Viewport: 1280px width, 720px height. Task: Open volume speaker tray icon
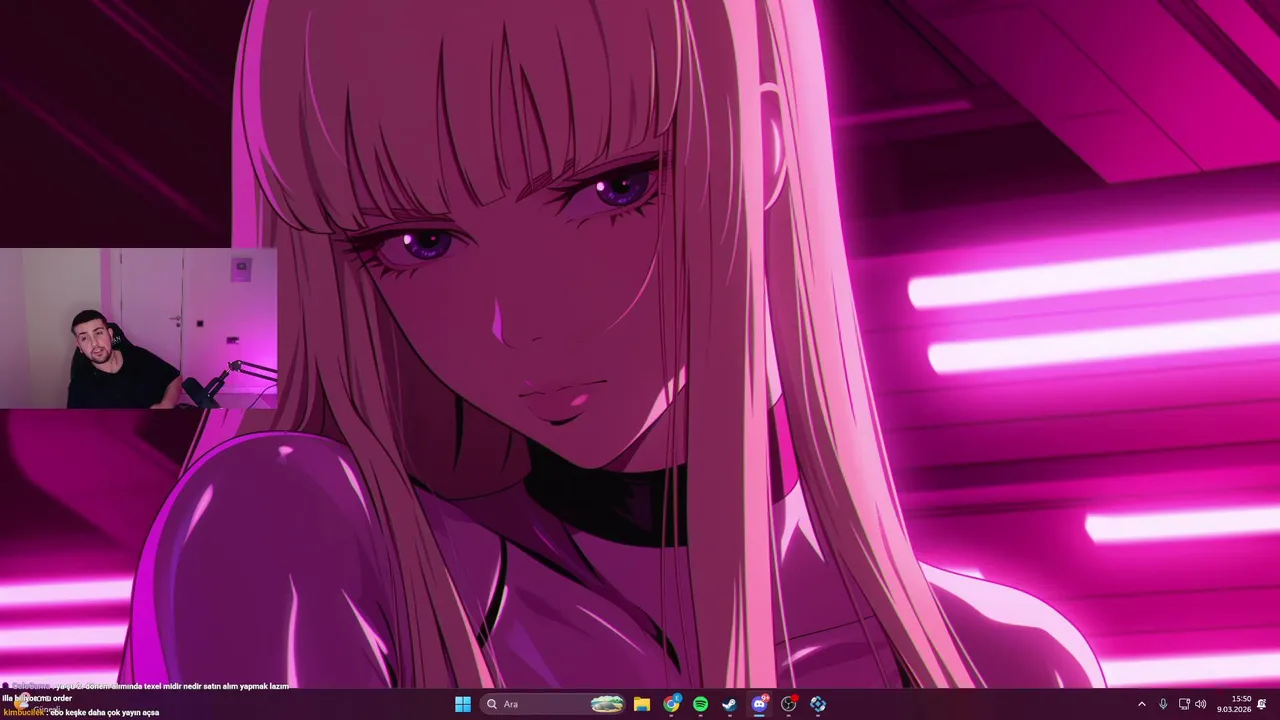coord(1201,704)
